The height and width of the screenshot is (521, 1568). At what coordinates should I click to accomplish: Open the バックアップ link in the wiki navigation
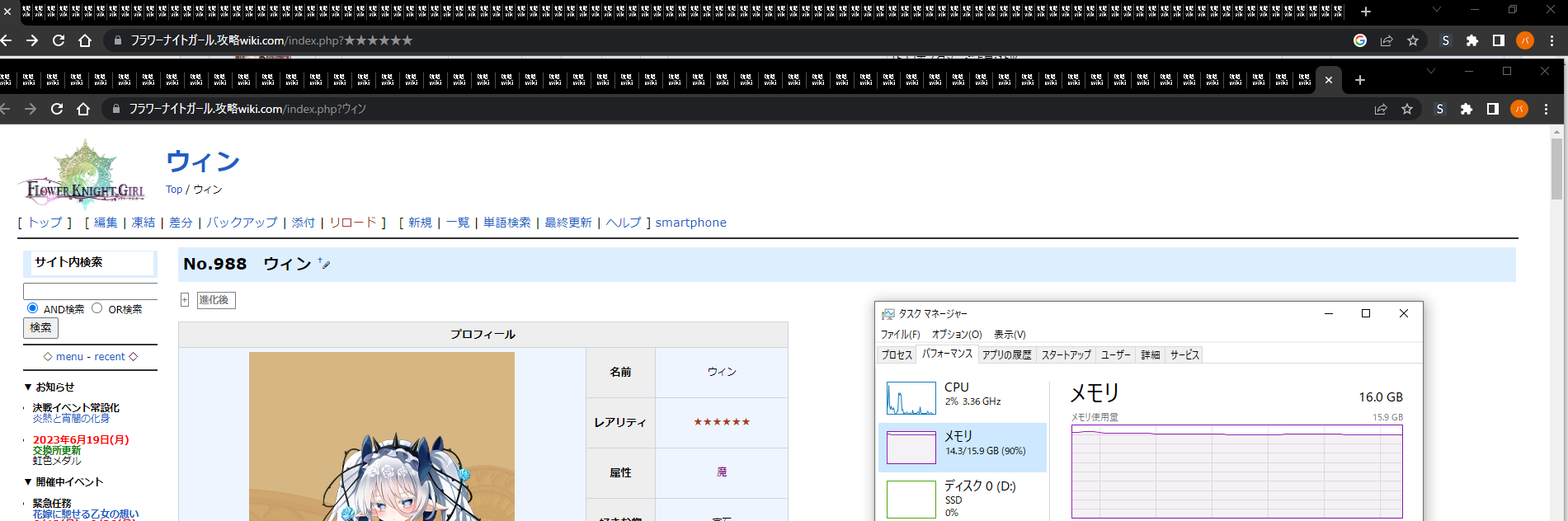(x=242, y=223)
